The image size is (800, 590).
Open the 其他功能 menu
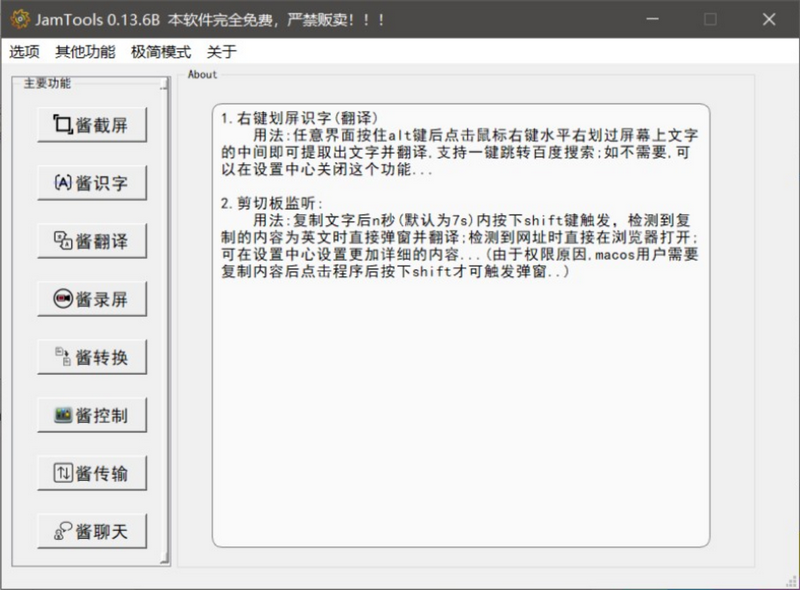pyautogui.click(x=85, y=52)
